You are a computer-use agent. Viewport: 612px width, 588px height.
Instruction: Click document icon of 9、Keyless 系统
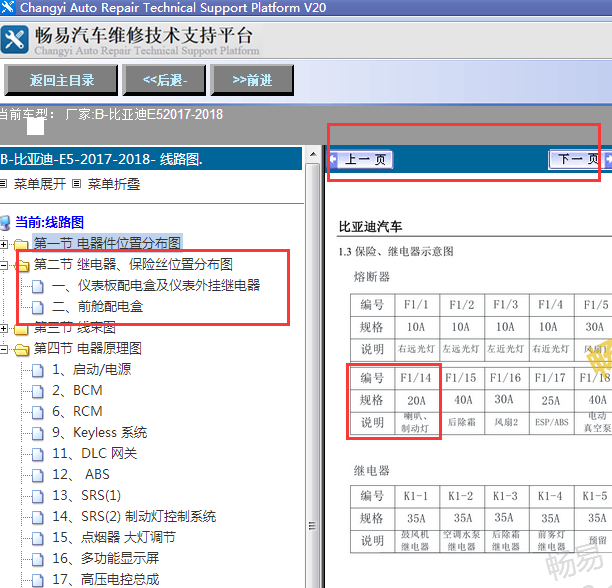(37, 433)
